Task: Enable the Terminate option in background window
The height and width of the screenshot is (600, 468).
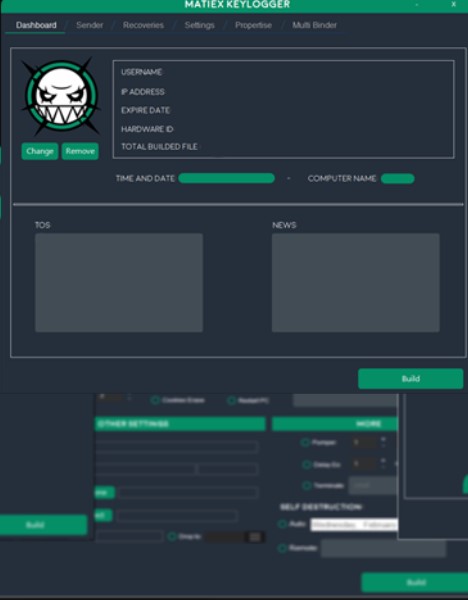Action: click(x=307, y=486)
